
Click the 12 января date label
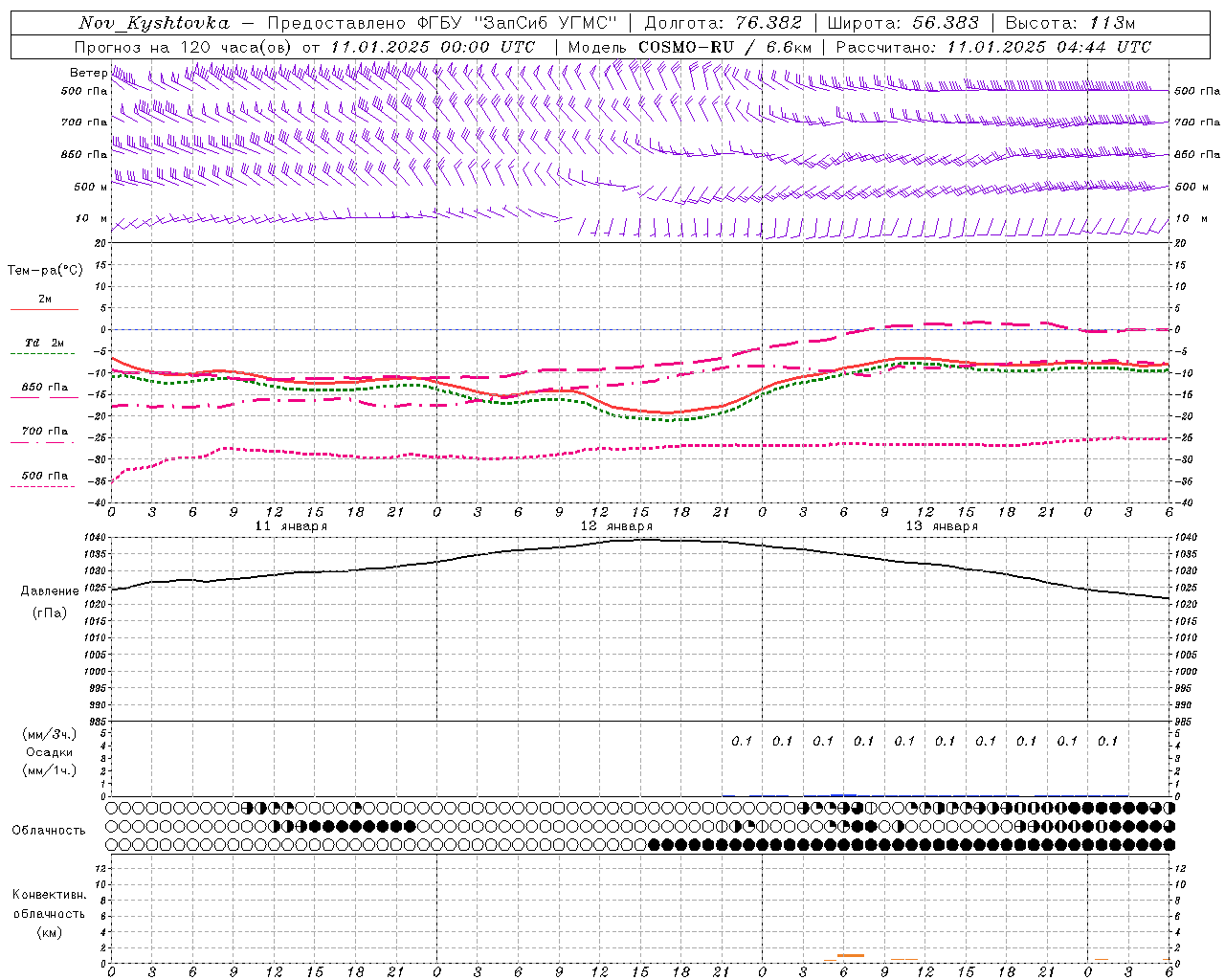616,526
